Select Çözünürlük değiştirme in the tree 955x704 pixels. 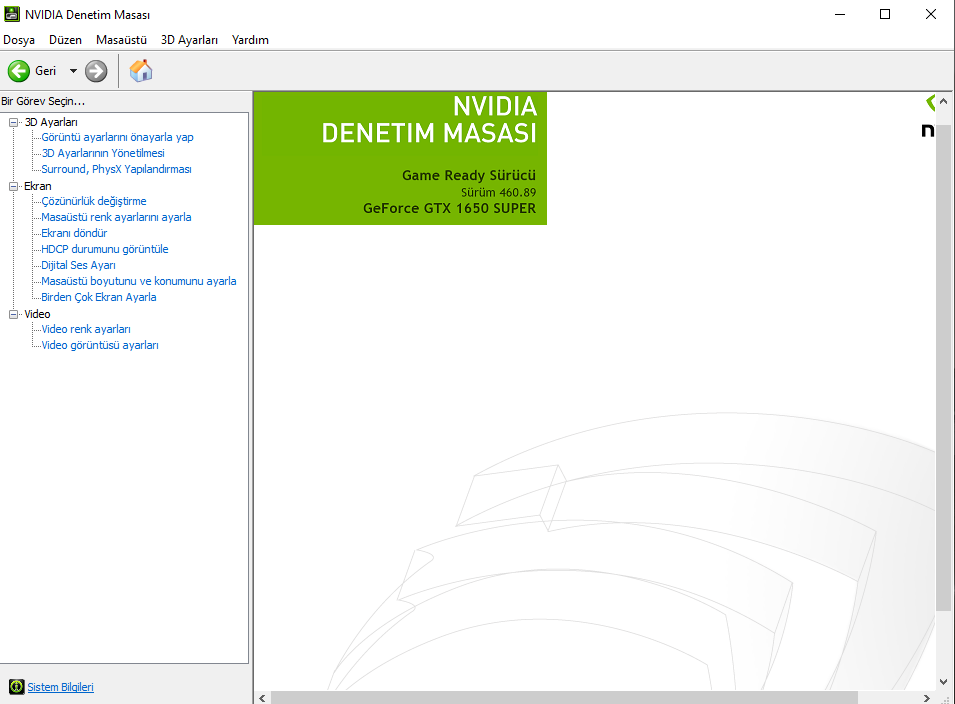[93, 201]
